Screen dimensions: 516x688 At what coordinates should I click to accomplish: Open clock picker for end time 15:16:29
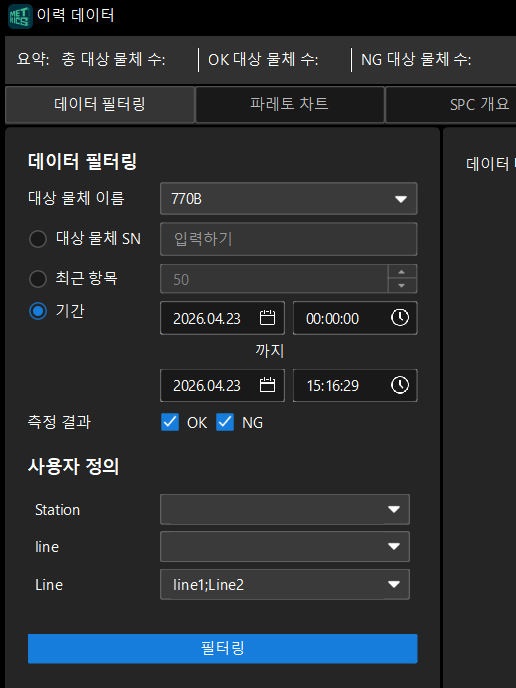(400, 385)
